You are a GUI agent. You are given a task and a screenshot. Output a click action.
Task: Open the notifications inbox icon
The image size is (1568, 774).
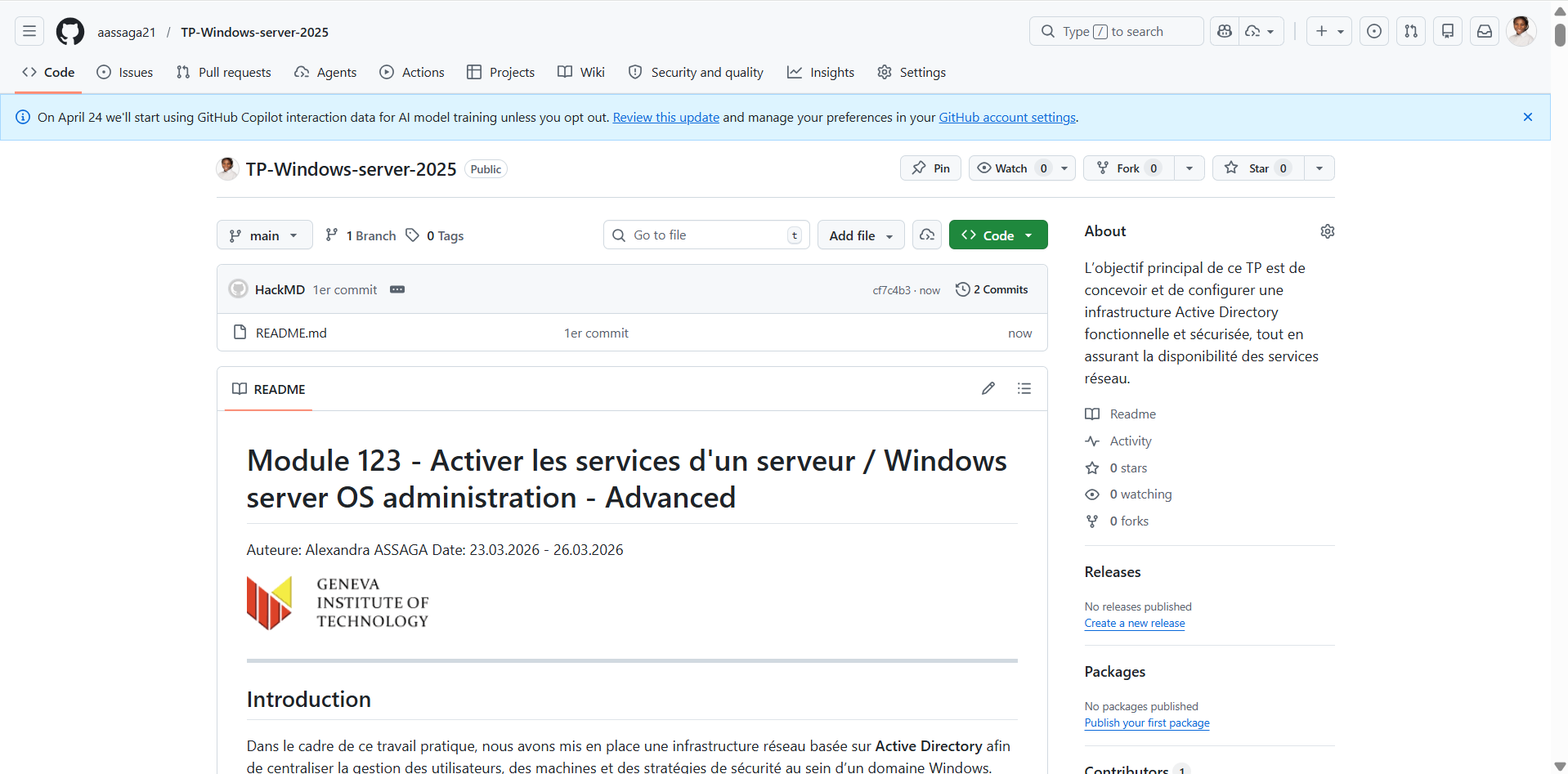(x=1485, y=31)
